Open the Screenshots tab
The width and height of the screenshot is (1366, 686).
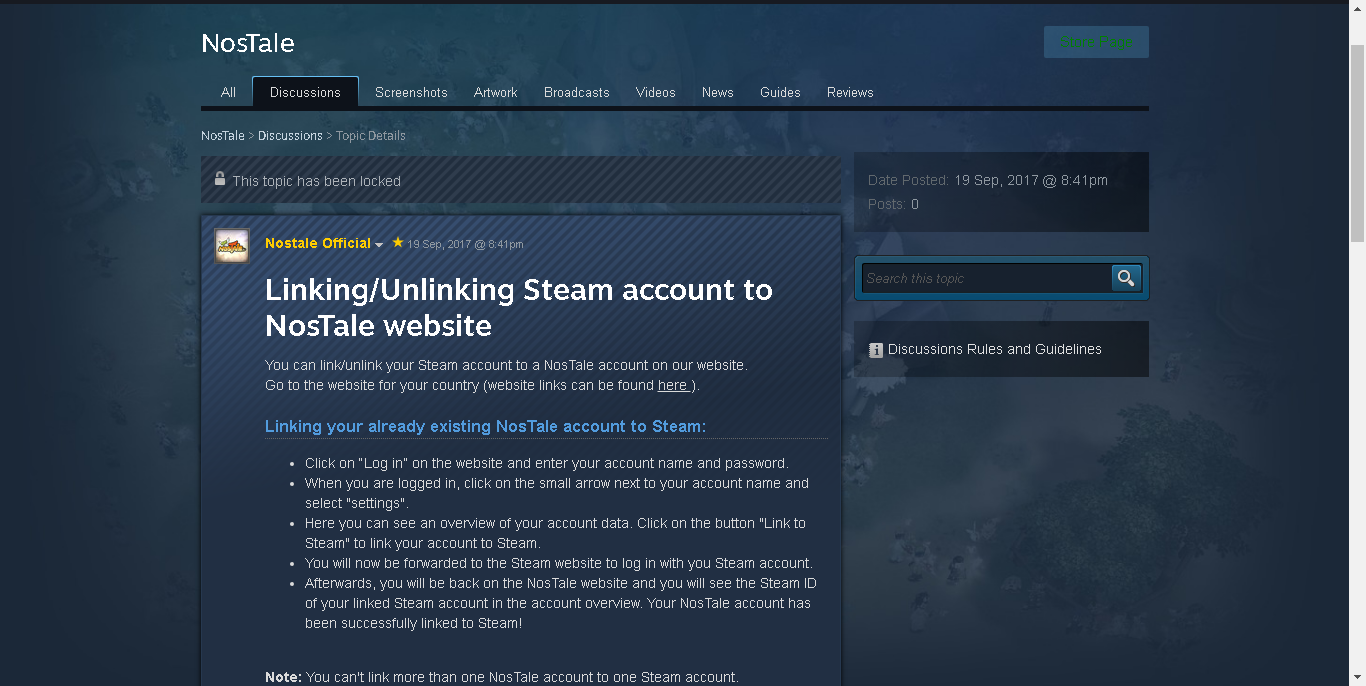411,92
